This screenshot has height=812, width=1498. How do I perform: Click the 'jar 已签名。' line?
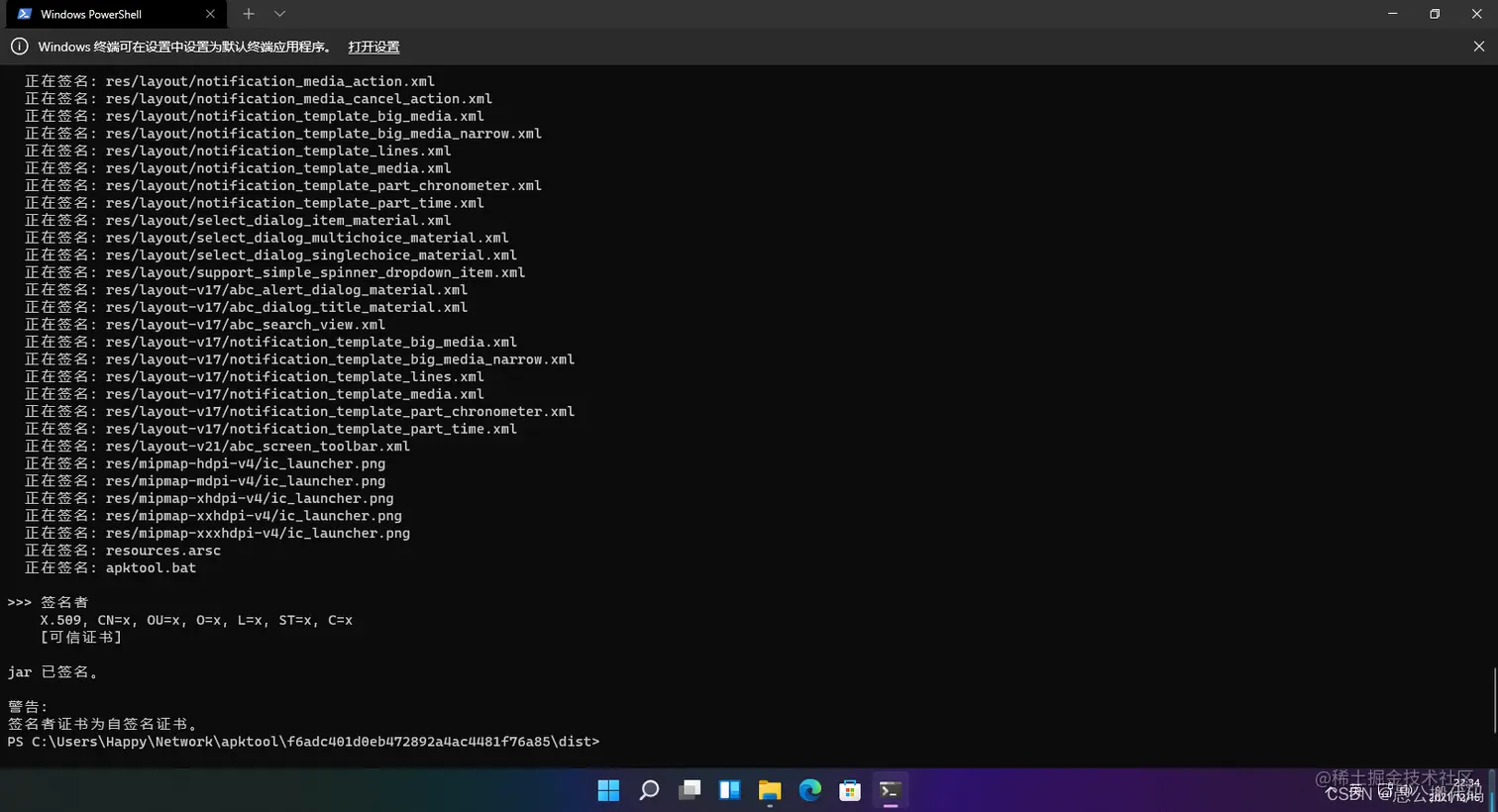(x=53, y=672)
